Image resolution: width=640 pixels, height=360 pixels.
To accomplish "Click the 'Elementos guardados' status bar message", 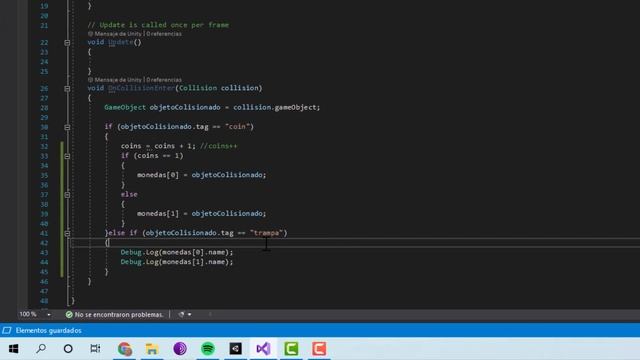I will 49,331.
